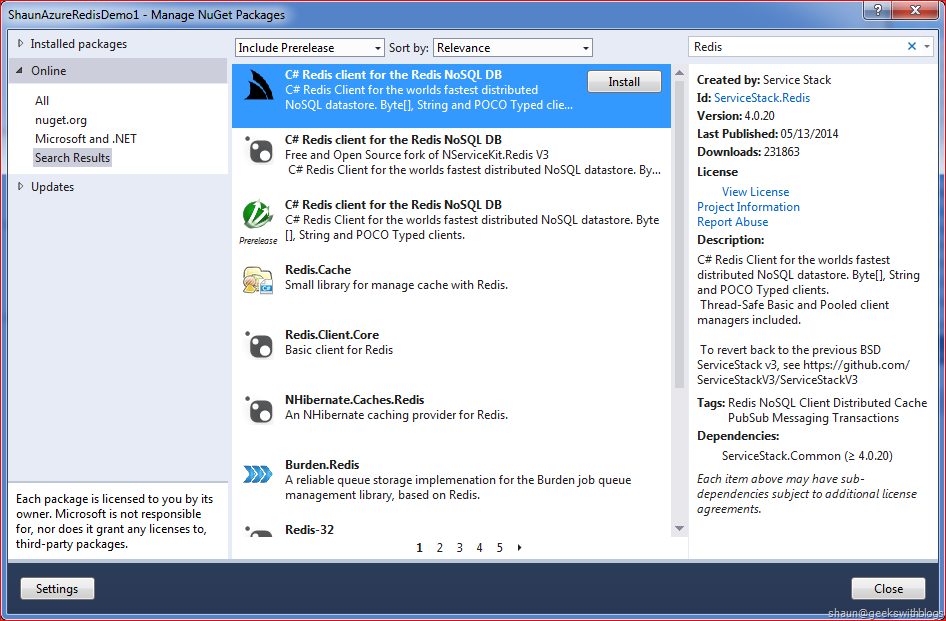Collapse the Online section
Image resolution: width=946 pixels, height=621 pixels.
[x=20, y=71]
